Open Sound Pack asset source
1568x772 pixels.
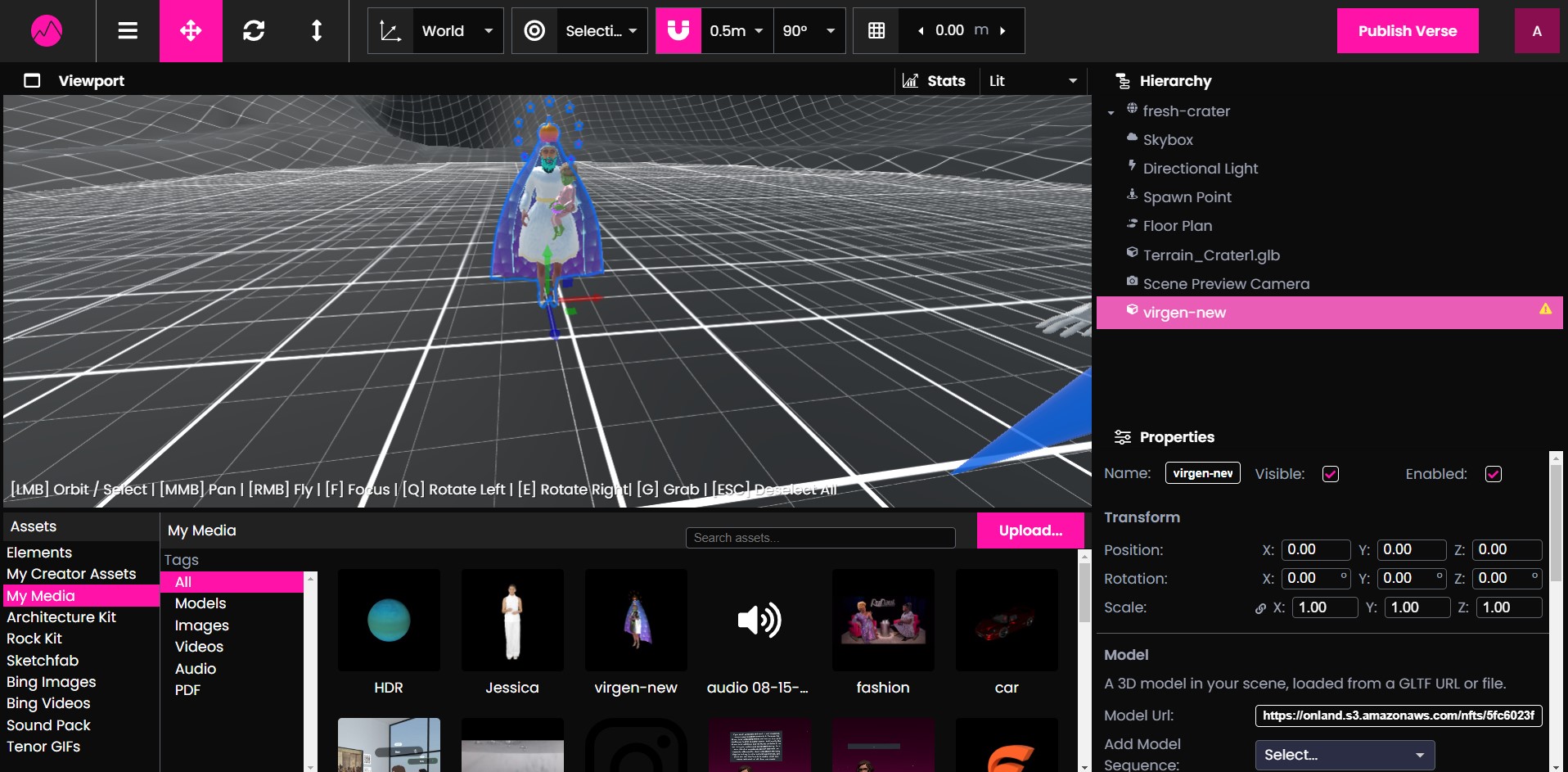pyautogui.click(x=48, y=725)
